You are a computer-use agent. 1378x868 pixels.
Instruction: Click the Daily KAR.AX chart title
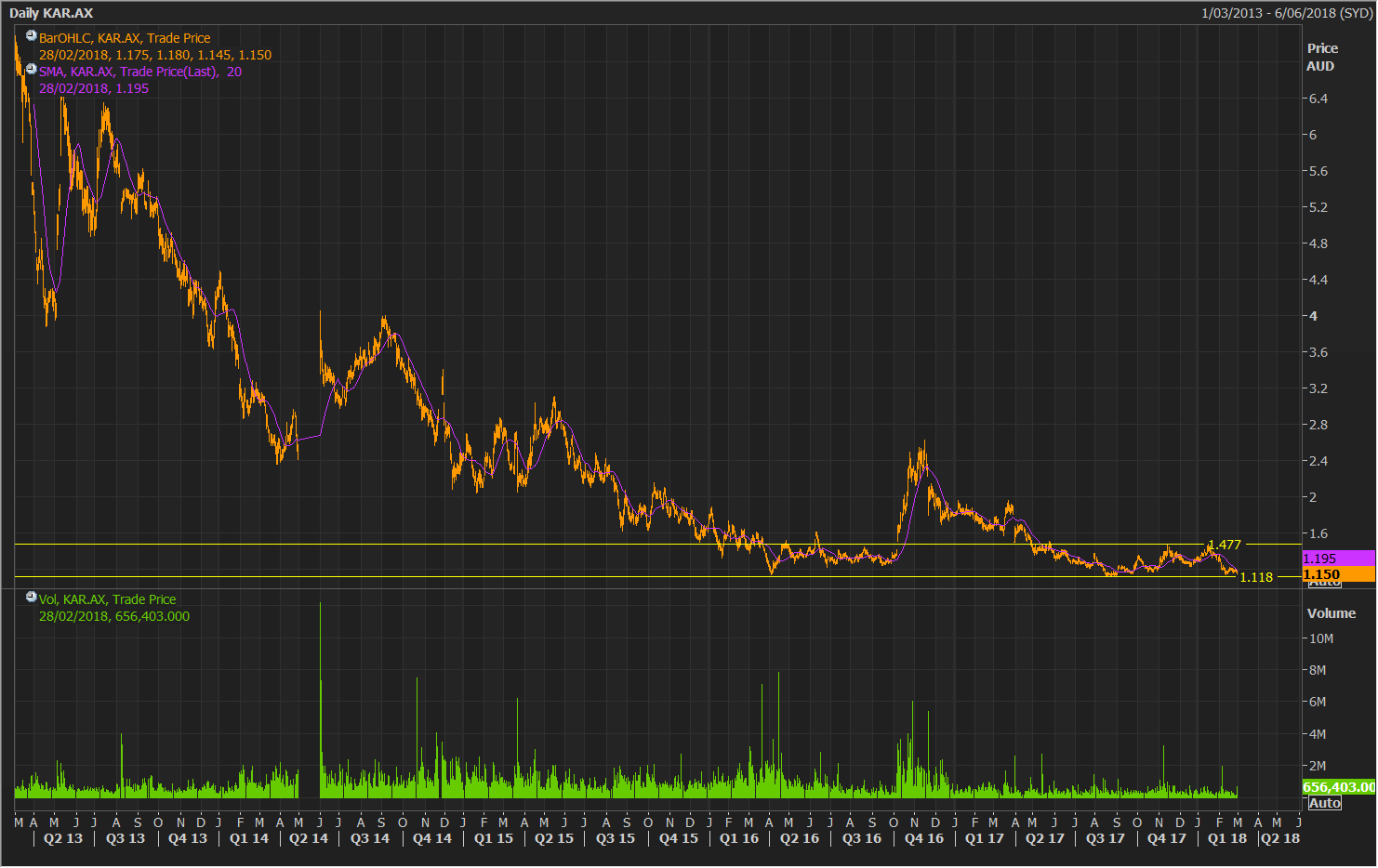51,13
